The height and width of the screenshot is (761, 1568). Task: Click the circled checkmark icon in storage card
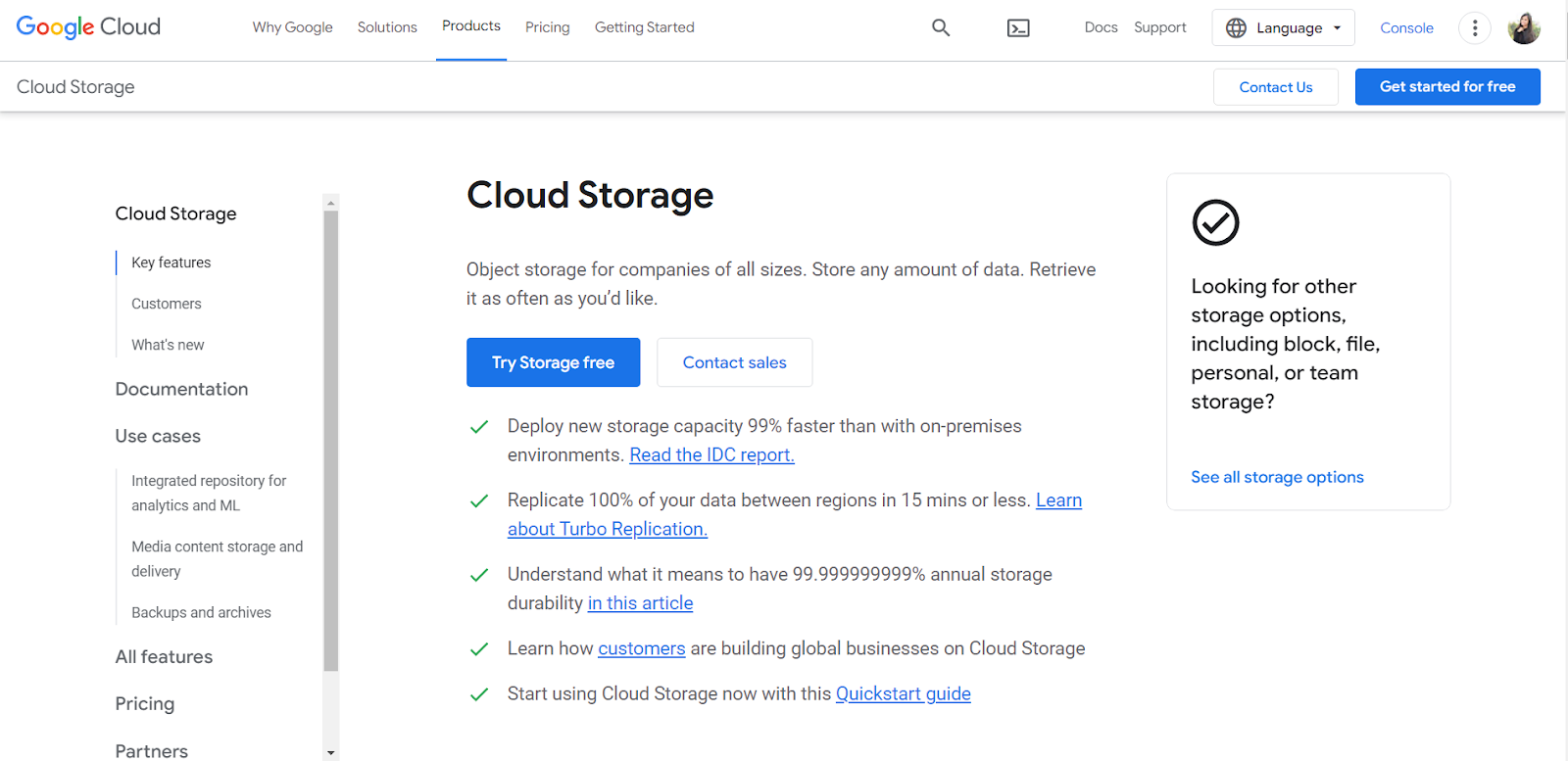(x=1215, y=222)
